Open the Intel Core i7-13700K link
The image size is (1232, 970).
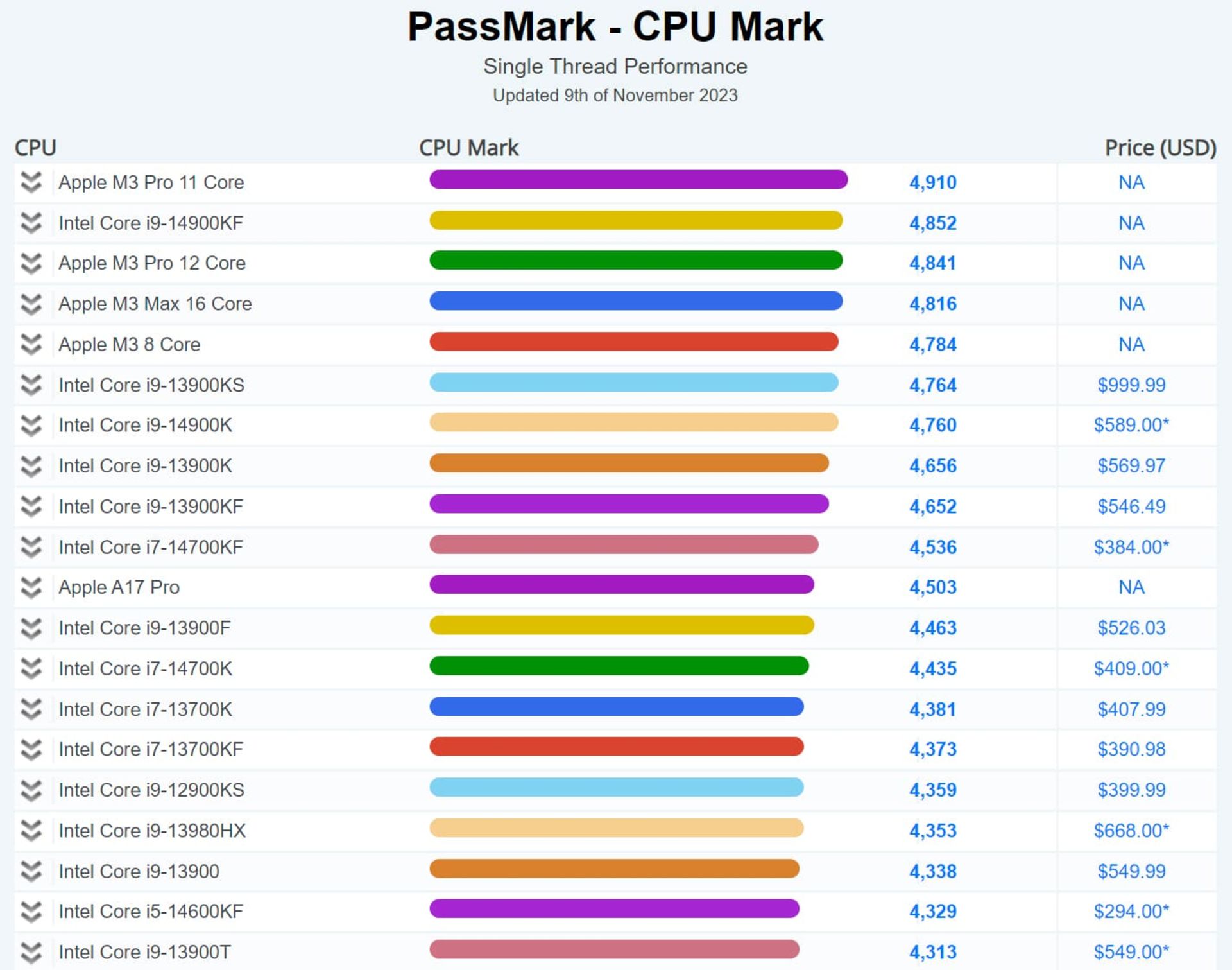pyautogui.click(x=146, y=709)
